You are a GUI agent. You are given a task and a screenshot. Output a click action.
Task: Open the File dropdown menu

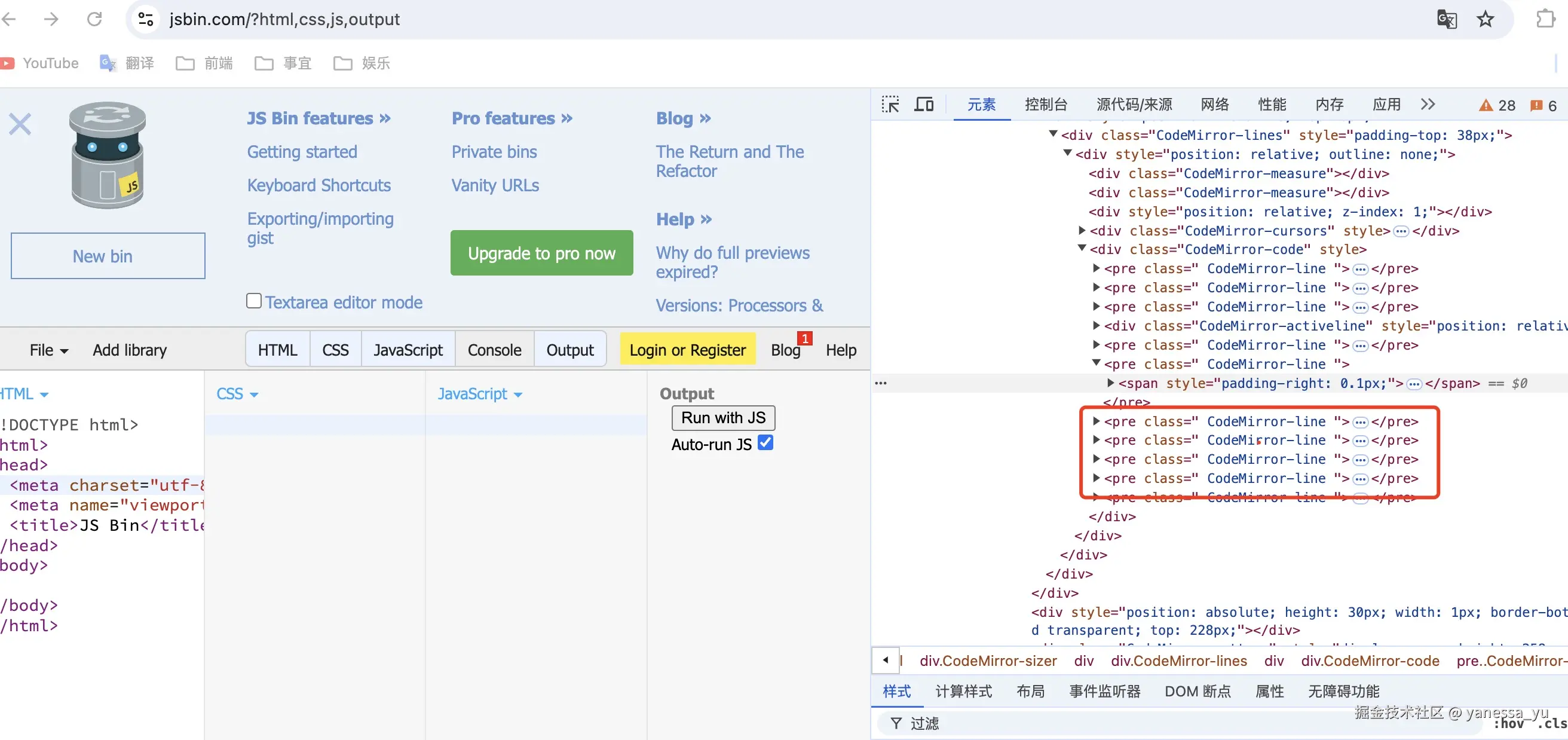(48, 350)
